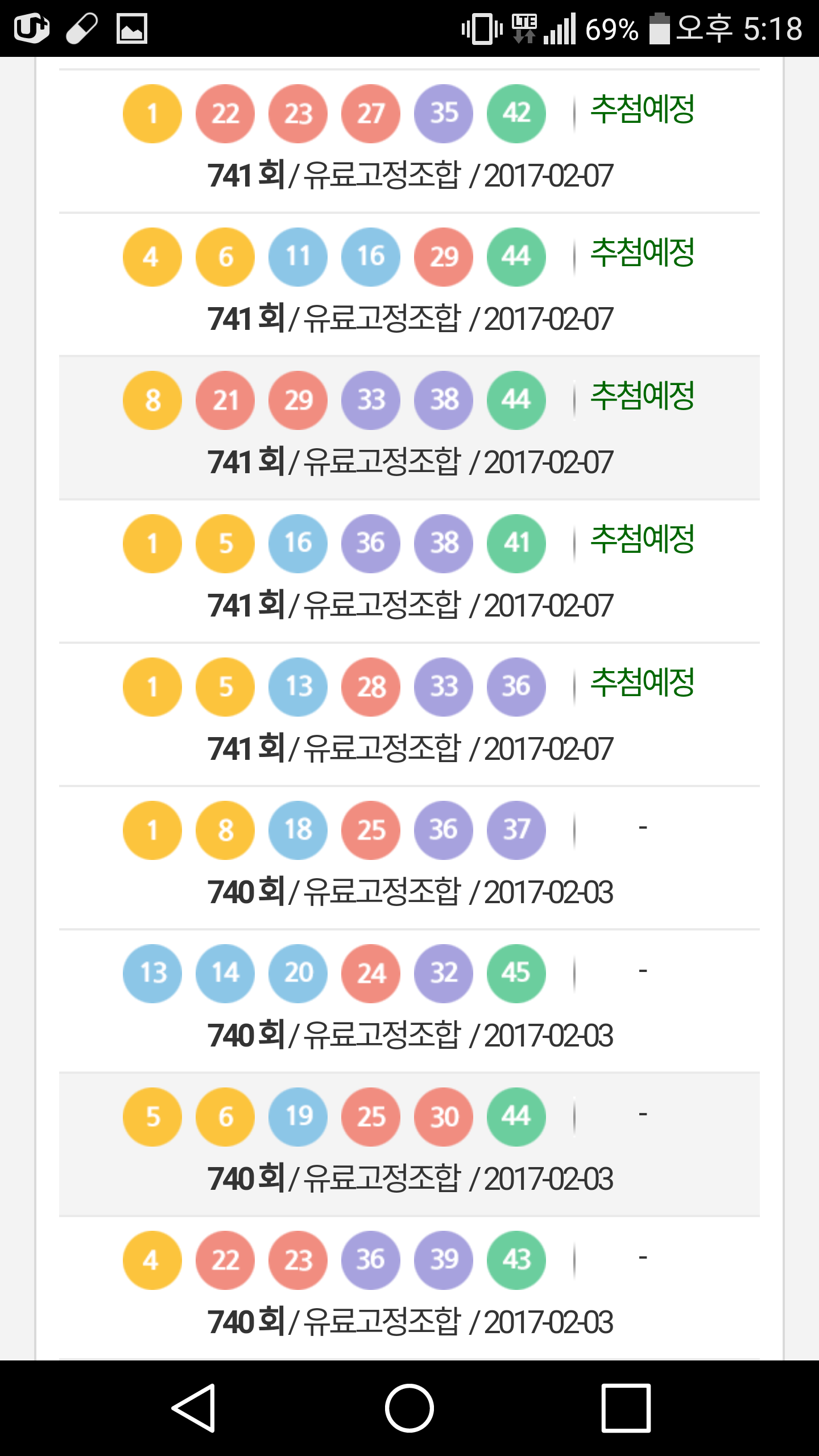819x1456 pixels.
Task: Open the 740회 entry with numbers 13 14 20
Action: coord(409,1035)
